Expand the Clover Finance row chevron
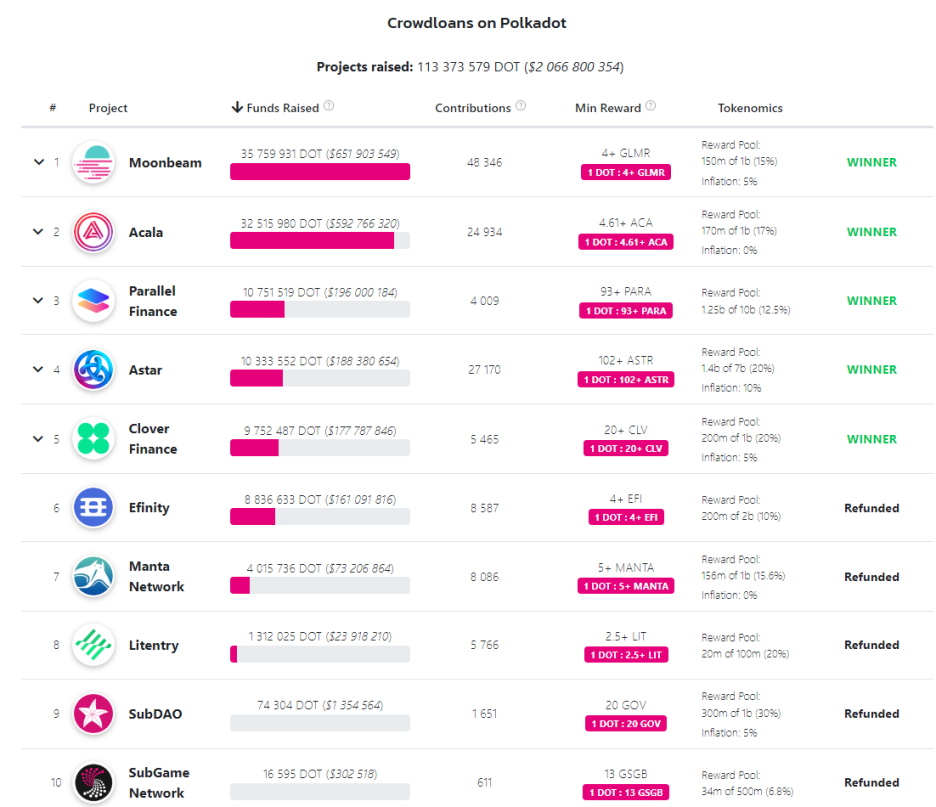Screen dimensions: 936x807 tap(38, 439)
